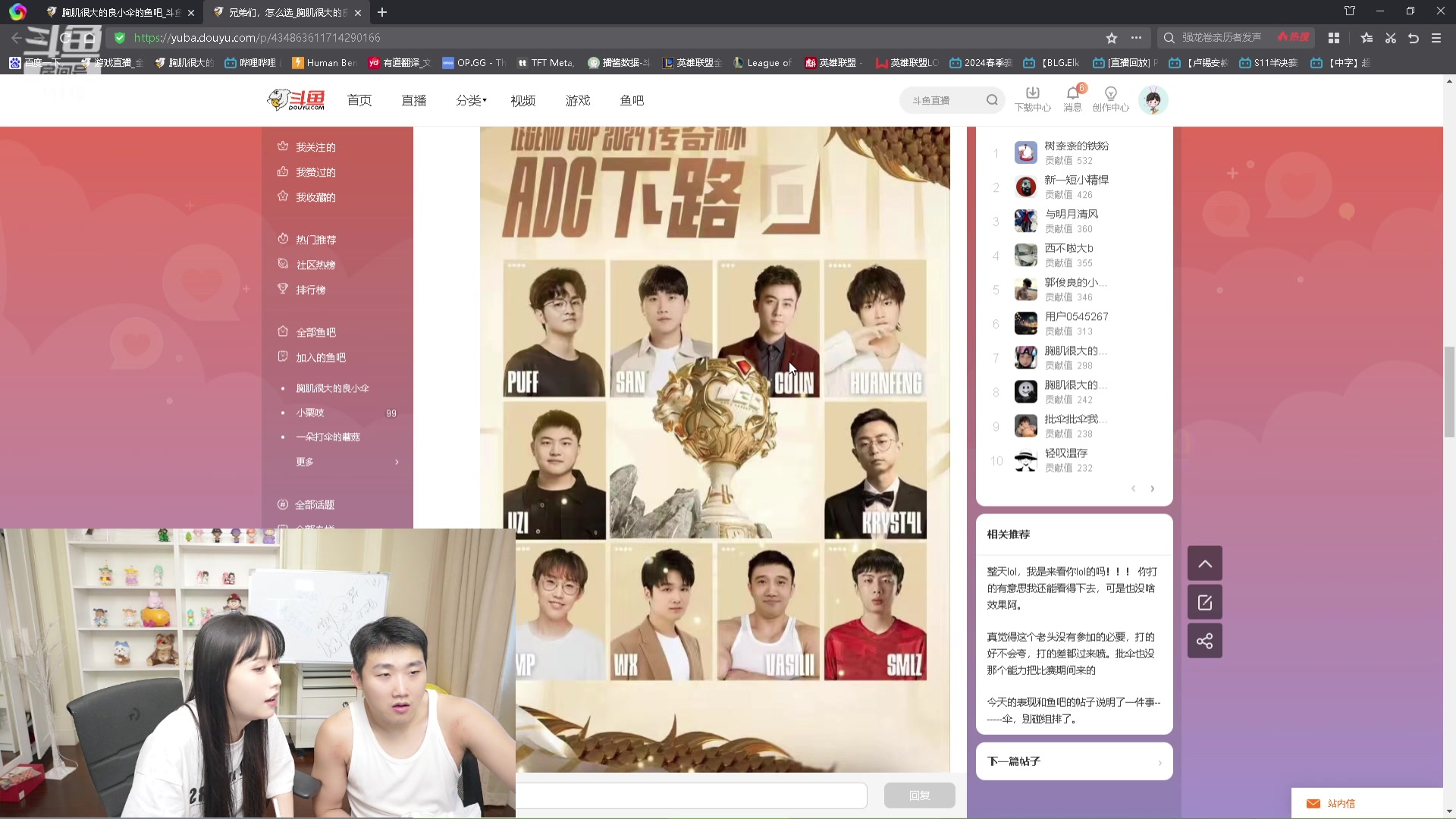Image resolution: width=1456 pixels, height=819 pixels.
Task: Open 全部鱼吧 in the sidebar
Action: click(x=307, y=332)
